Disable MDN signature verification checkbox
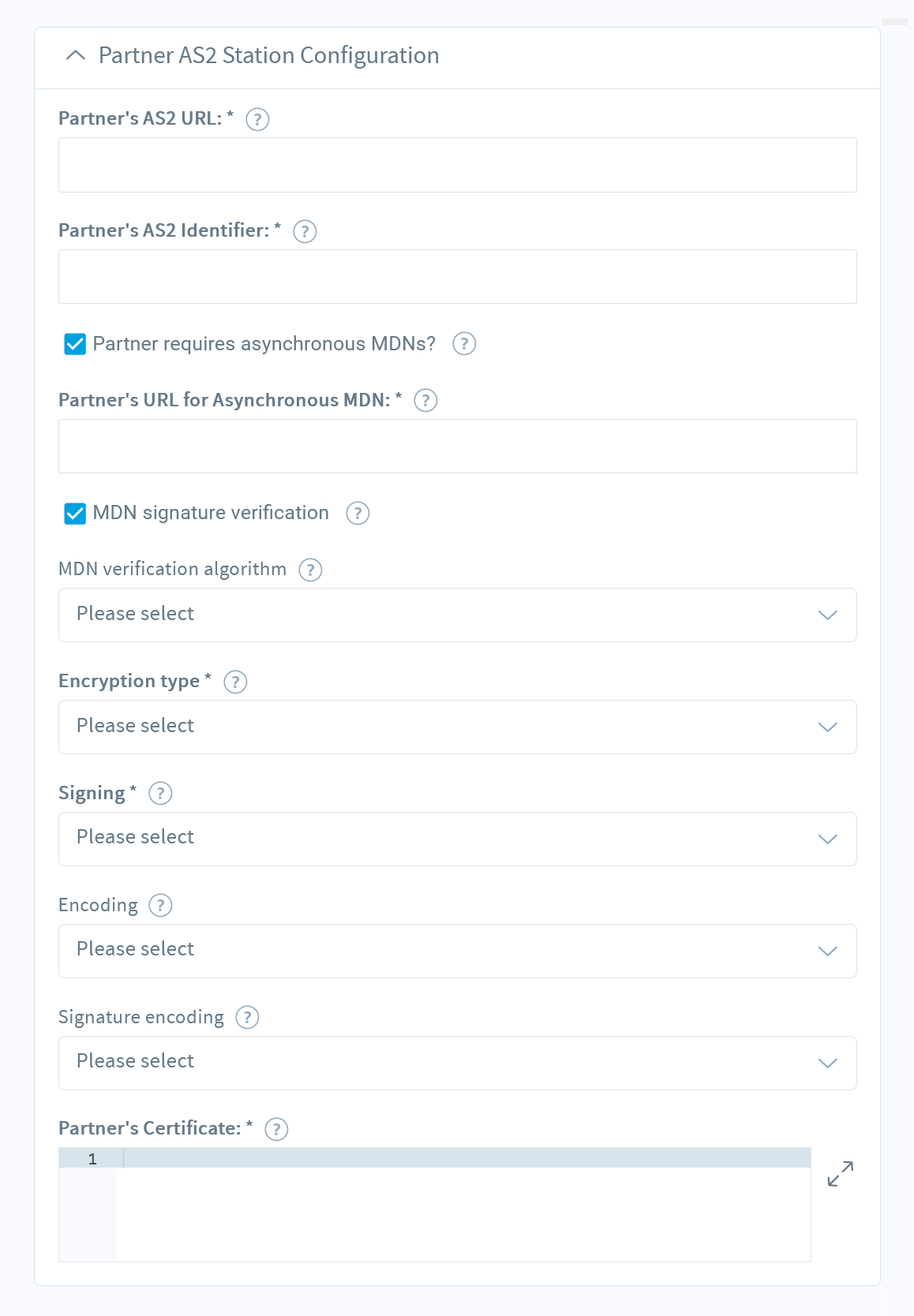 tap(75, 514)
